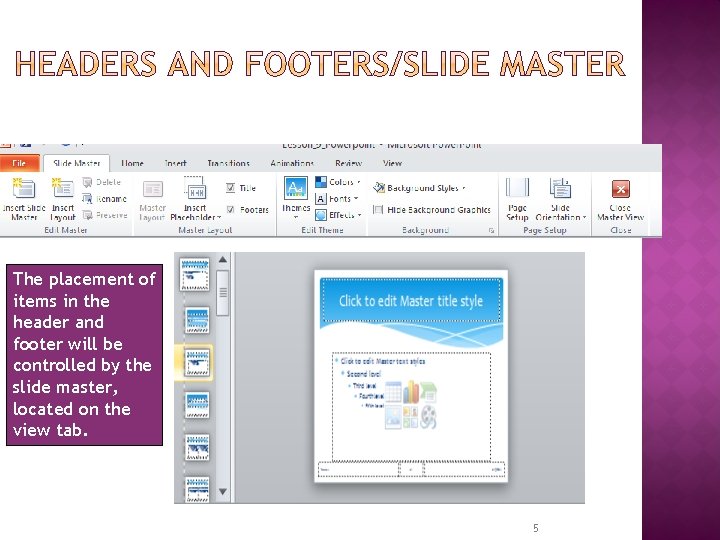Enable Hide Background Graphics checkbox
This screenshot has height=540, width=720.
[378, 210]
